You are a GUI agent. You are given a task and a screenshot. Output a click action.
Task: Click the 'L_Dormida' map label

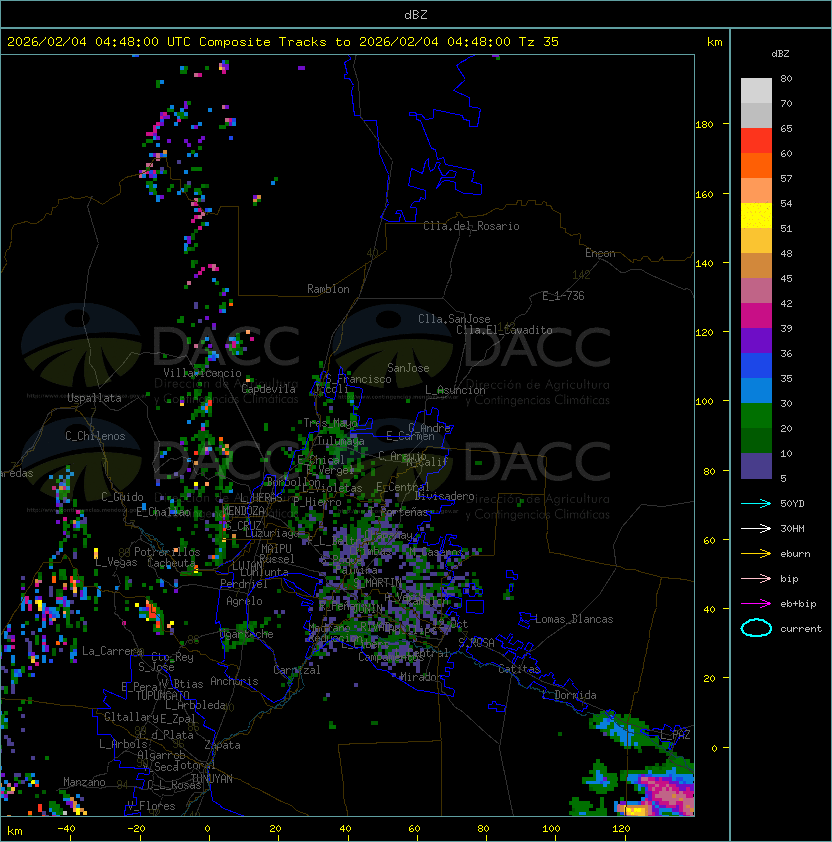click(x=569, y=695)
